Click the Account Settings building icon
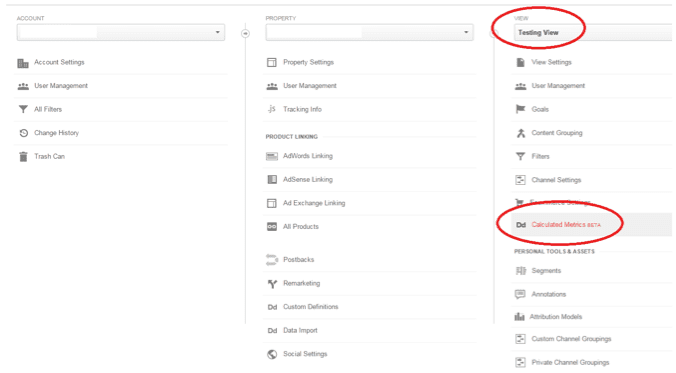 23,63
